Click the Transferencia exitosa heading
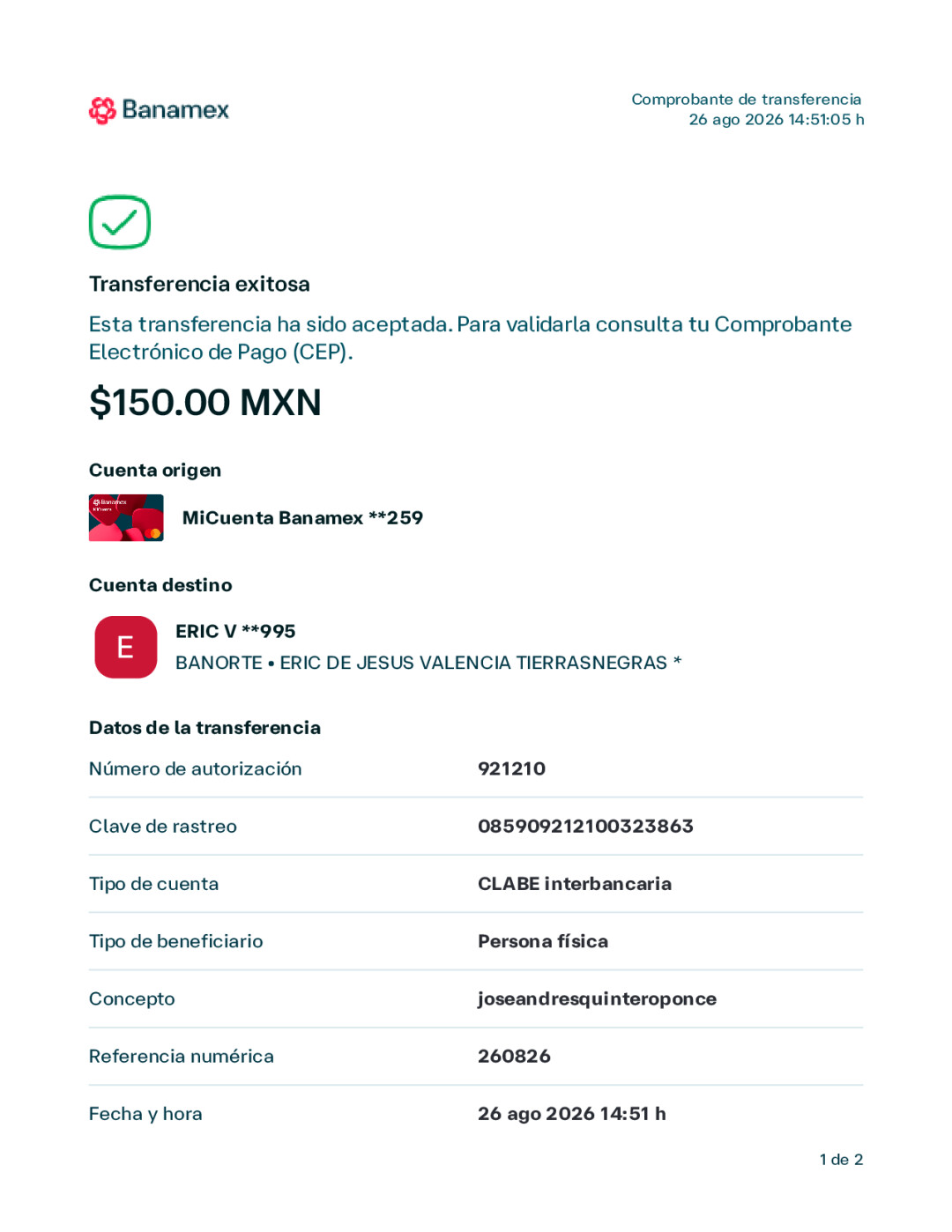This screenshot has width=952, height=1232. 199,284
